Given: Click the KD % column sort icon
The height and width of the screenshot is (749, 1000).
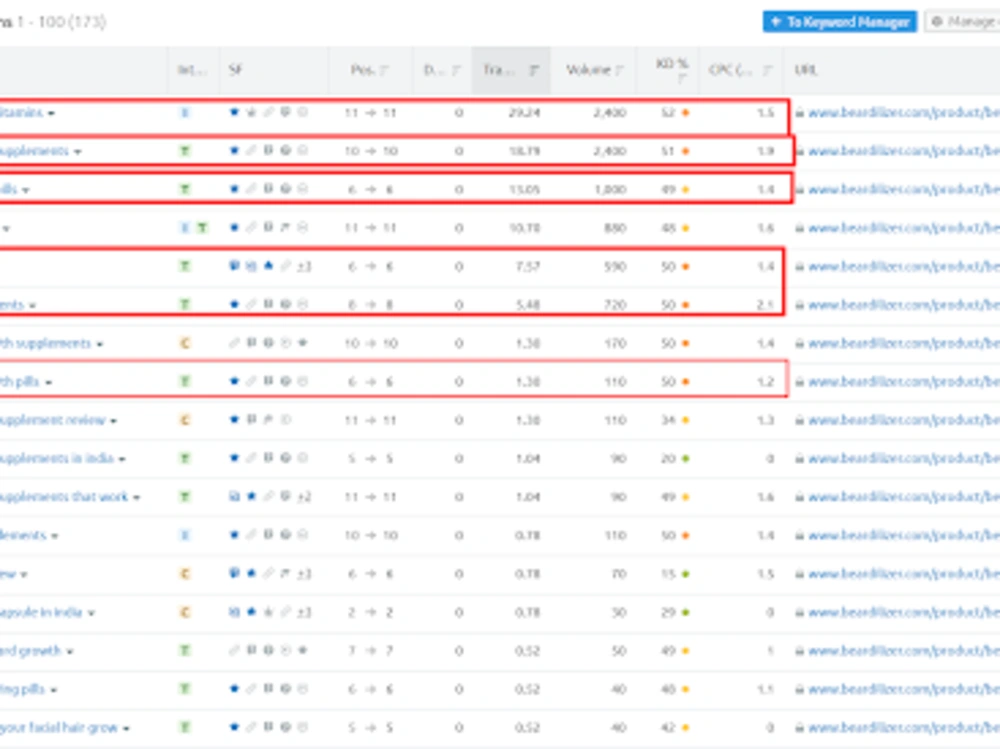Looking at the screenshot, I should pos(681,78).
